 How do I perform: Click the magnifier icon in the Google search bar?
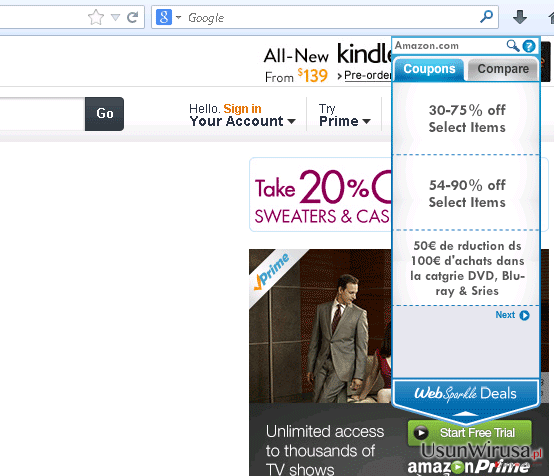pyautogui.click(x=487, y=16)
